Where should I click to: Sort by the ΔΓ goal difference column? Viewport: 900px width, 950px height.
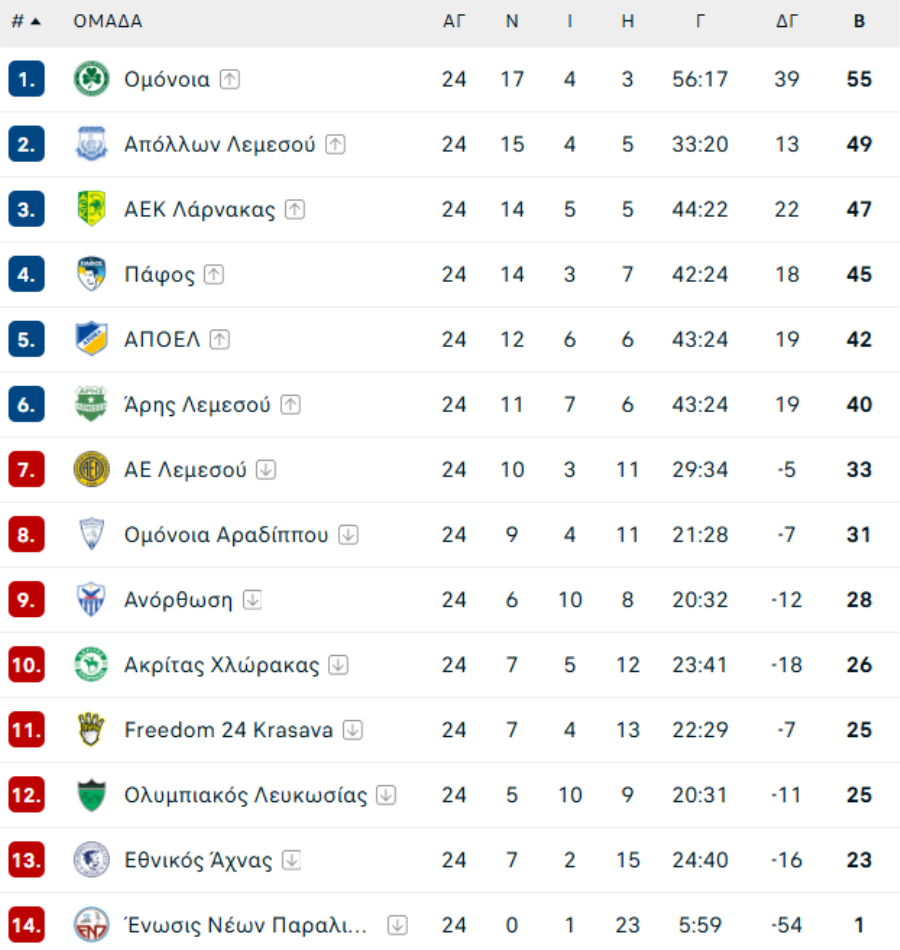click(x=787, y=21)
